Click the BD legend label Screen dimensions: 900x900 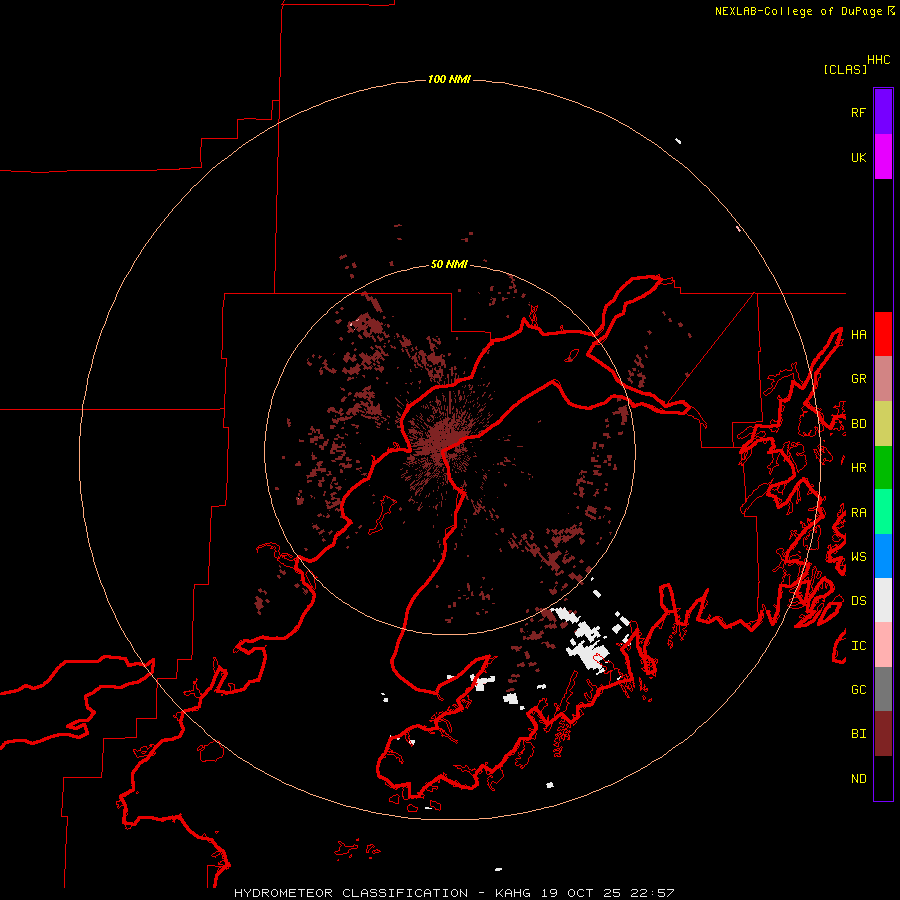(858, 424)
